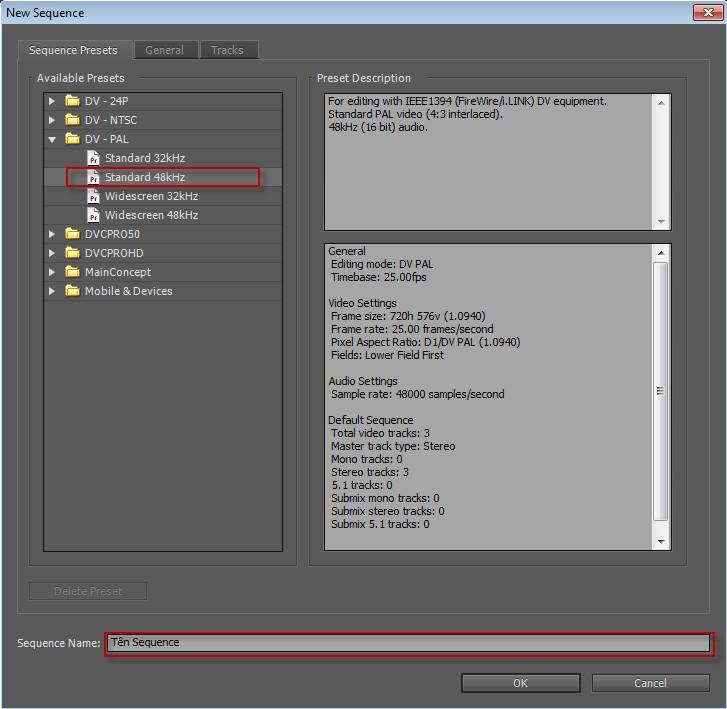
Task: Click the 'Master track type: Stereo' line
Action: [393, 446]
